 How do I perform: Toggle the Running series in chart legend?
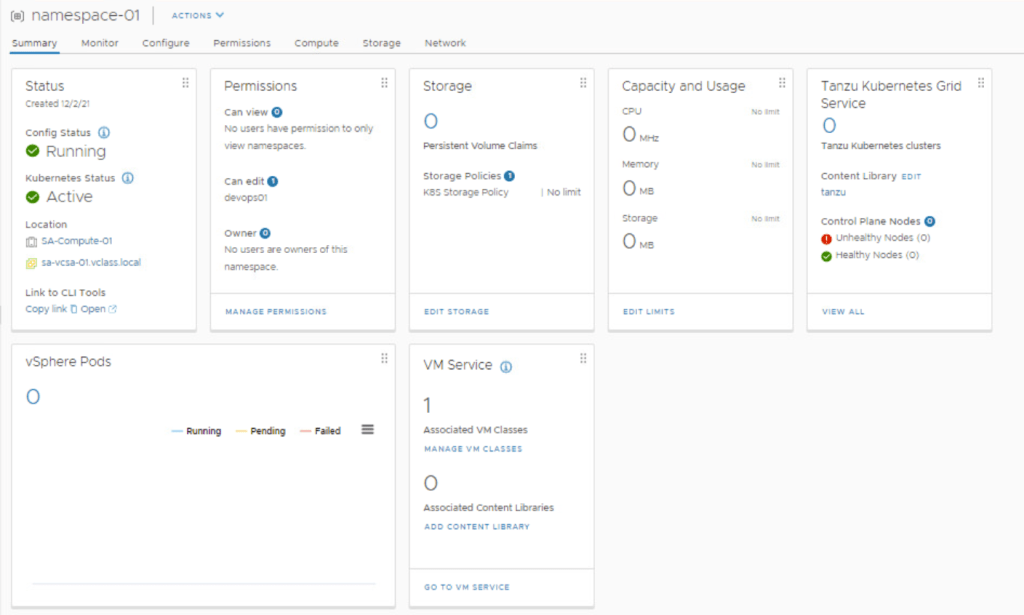(197, 431)
